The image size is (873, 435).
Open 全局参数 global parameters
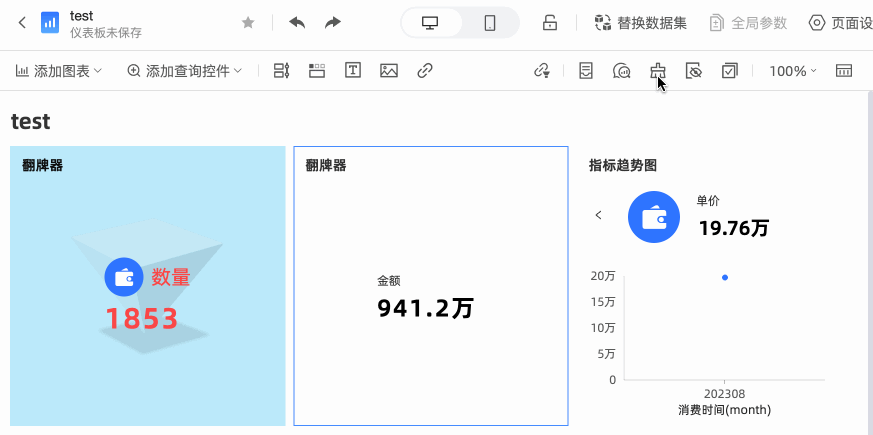tap(748, 23)
